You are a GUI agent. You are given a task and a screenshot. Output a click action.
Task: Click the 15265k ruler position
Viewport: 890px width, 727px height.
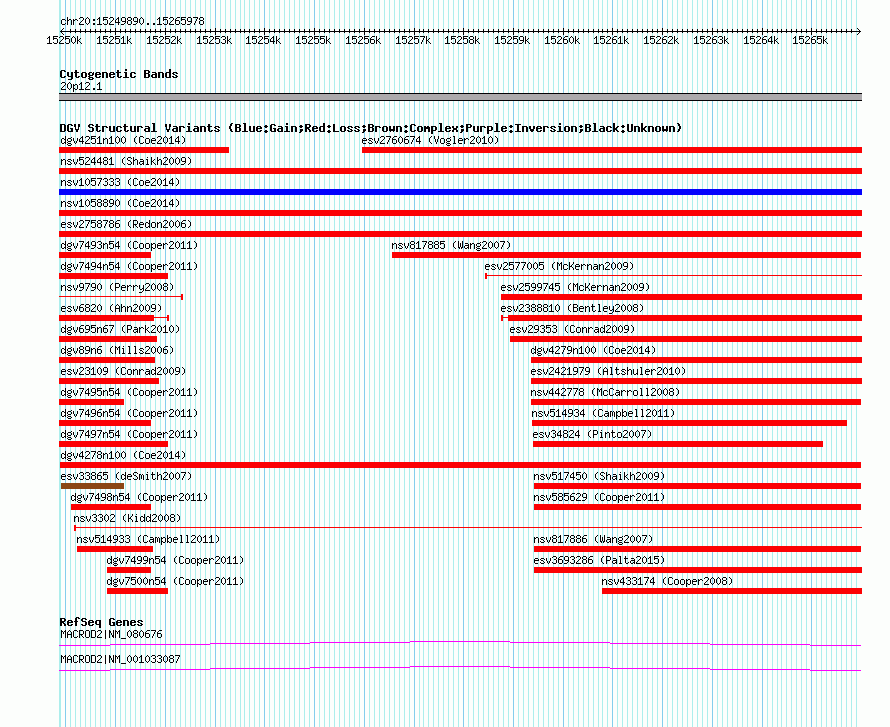tap(810, 40)
